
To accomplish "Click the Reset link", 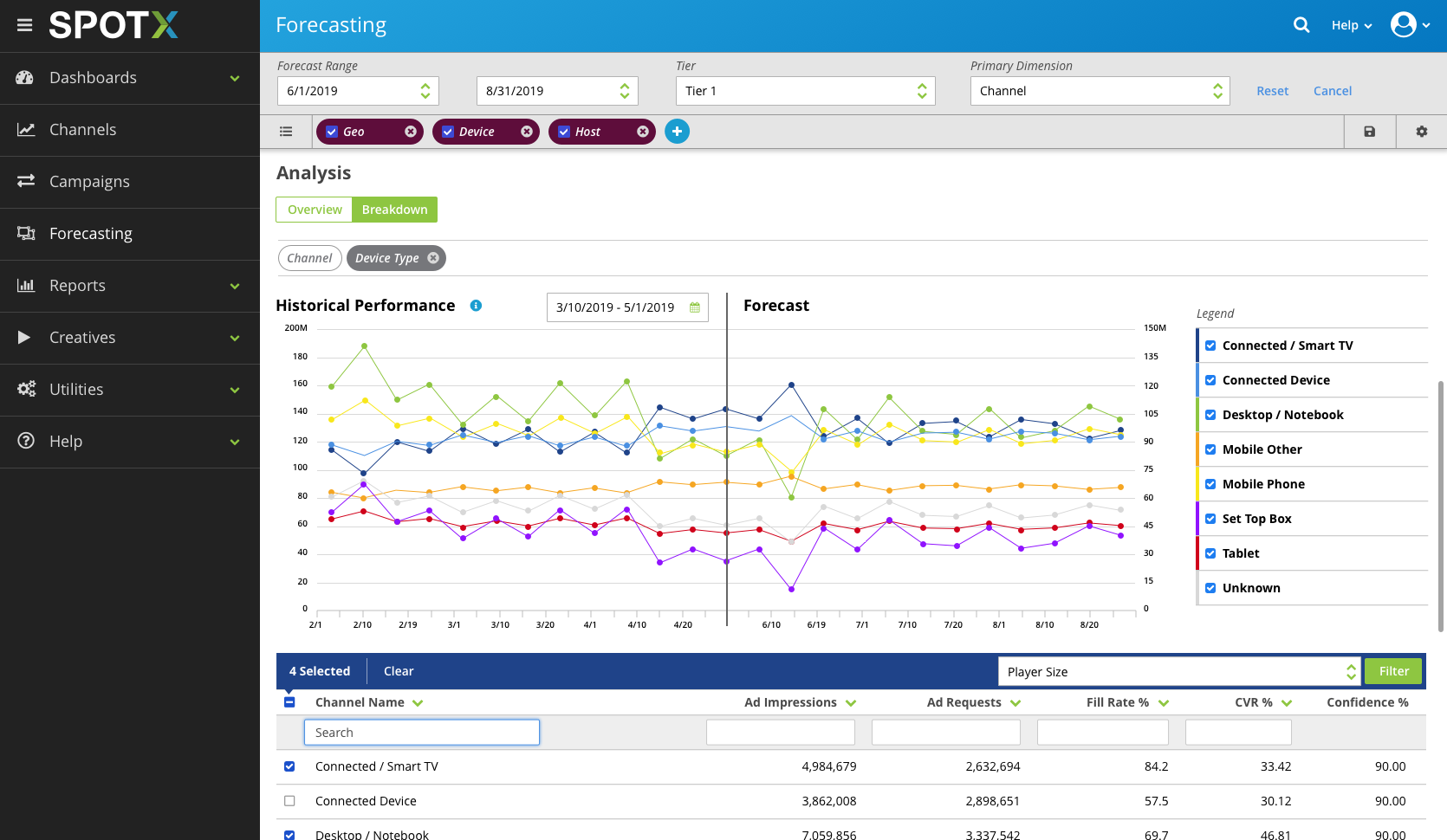I will [1272, 91].
